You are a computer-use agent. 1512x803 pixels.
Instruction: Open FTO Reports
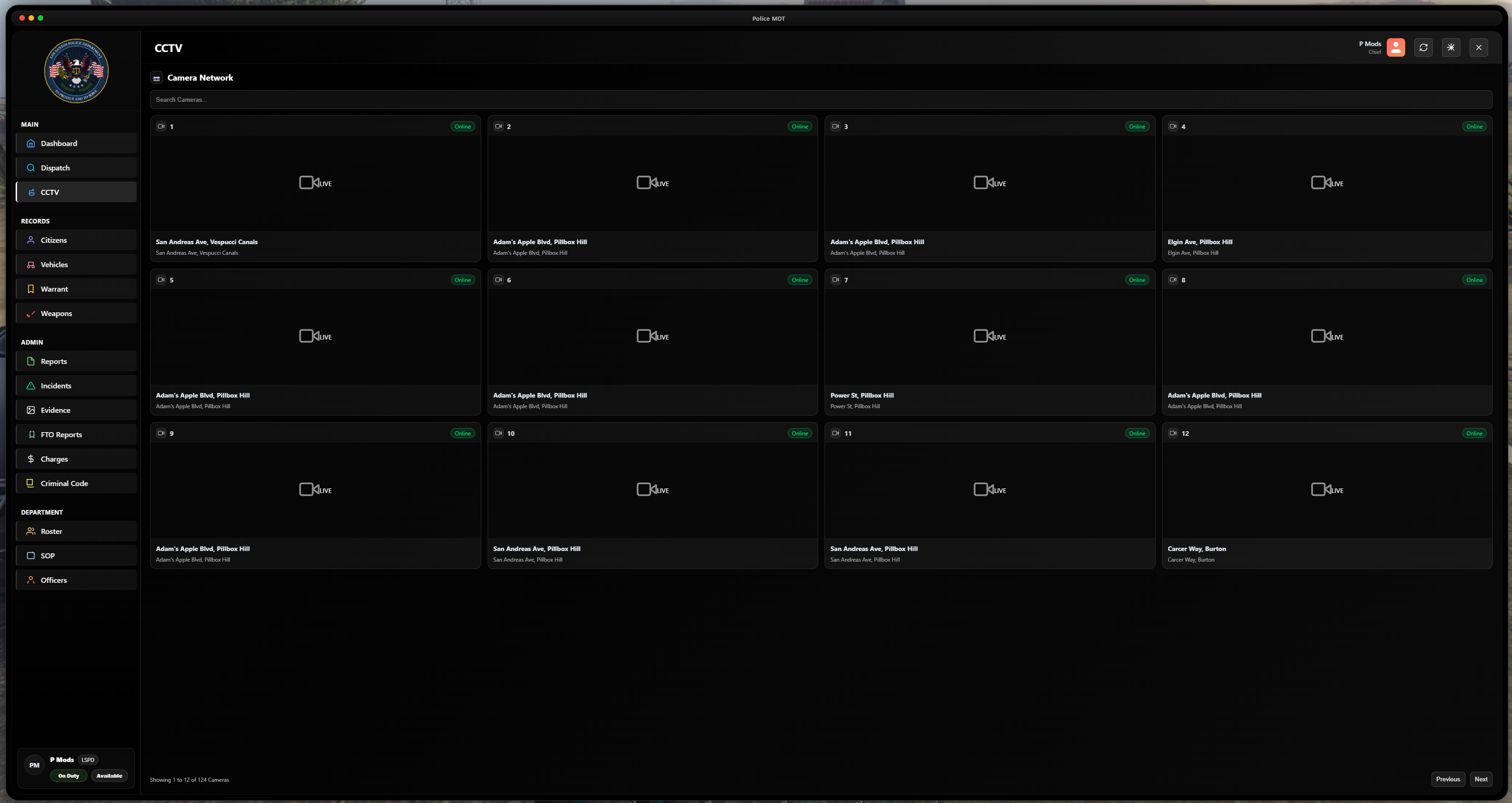[x=76, y=435]
